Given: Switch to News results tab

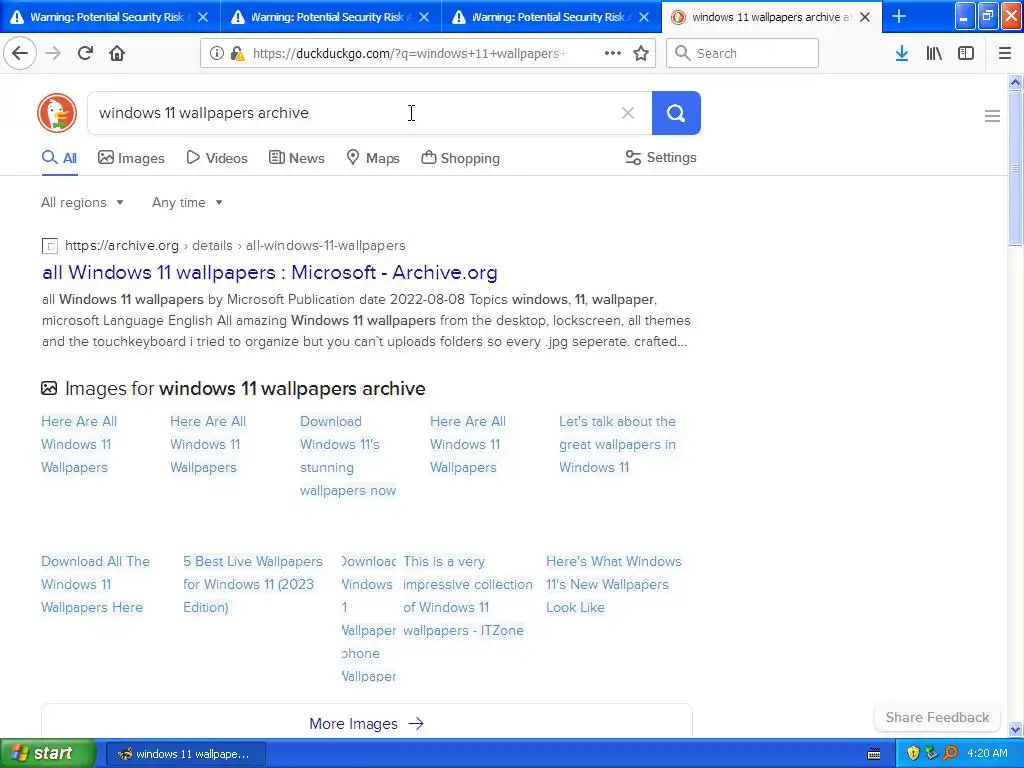Looking at the screenshot, I should pyautogui.click(x=296, y=158).
